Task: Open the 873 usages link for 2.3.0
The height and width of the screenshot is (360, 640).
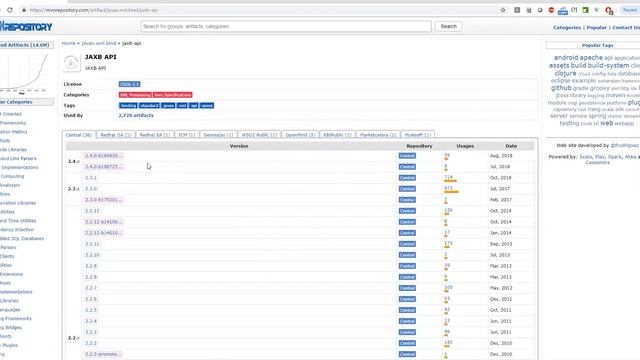Action: [449, 188]
